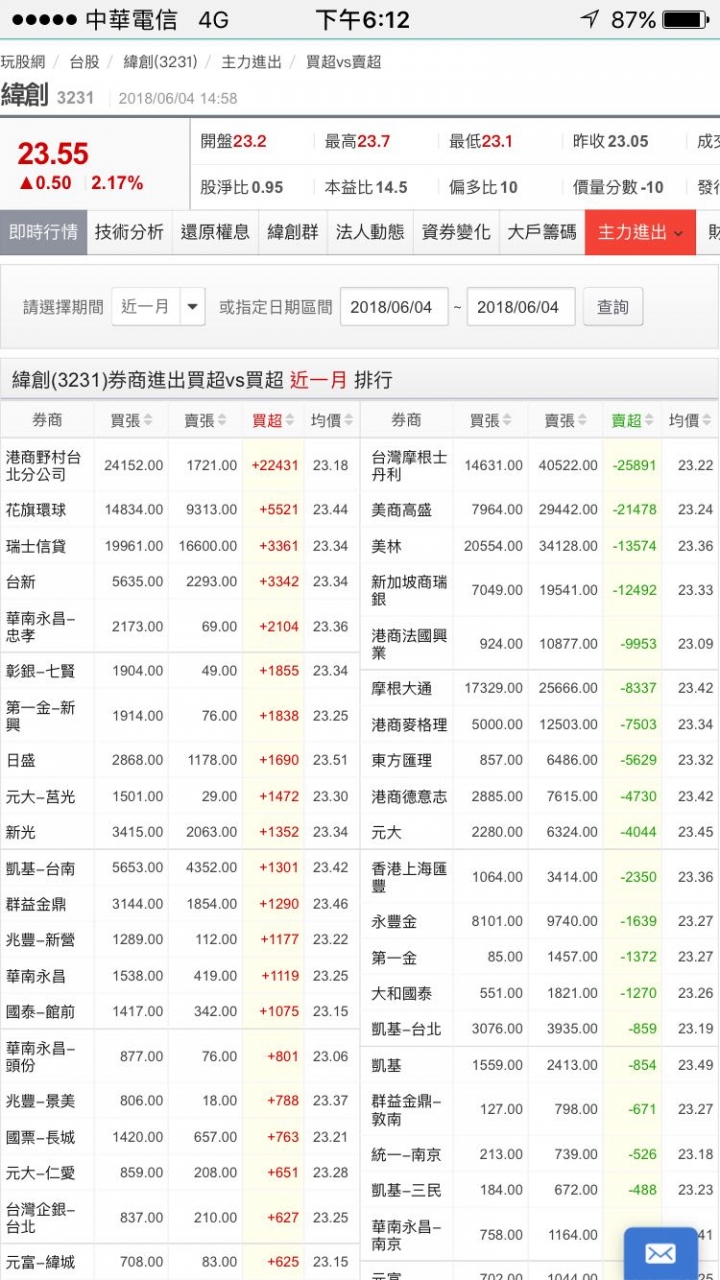Open 緯創(3231) breadcrumb link

click(x=160, y=62)
